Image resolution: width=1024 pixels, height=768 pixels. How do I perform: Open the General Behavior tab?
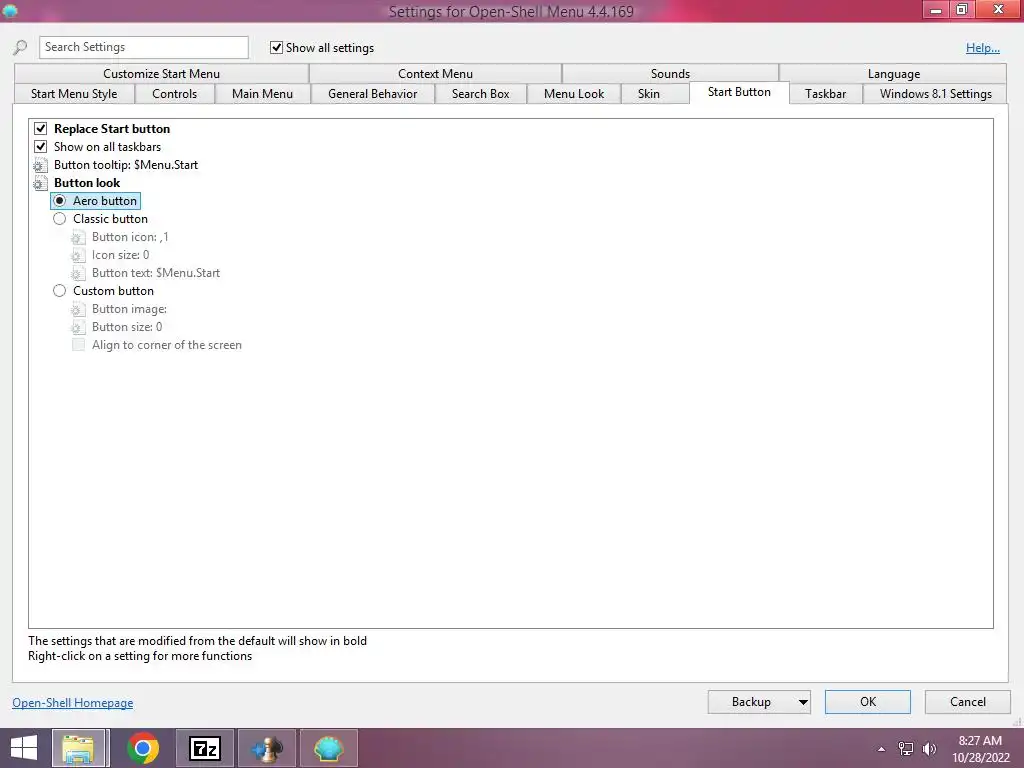click(372, 94)
